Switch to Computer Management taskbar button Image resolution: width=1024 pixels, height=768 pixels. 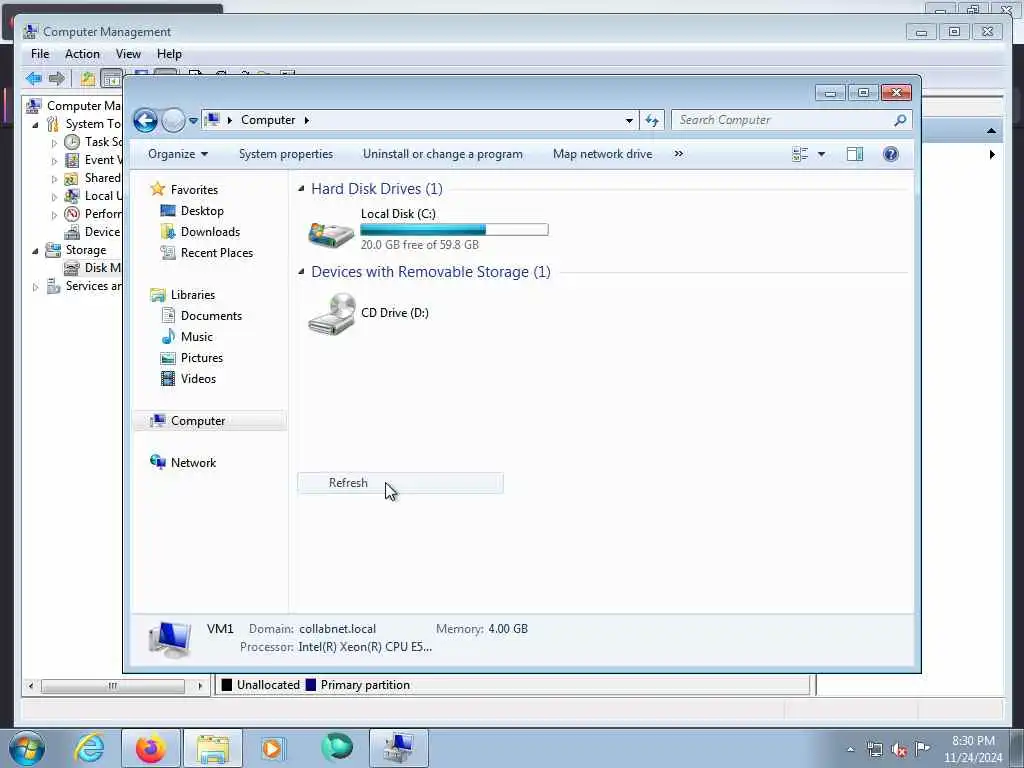398,748
